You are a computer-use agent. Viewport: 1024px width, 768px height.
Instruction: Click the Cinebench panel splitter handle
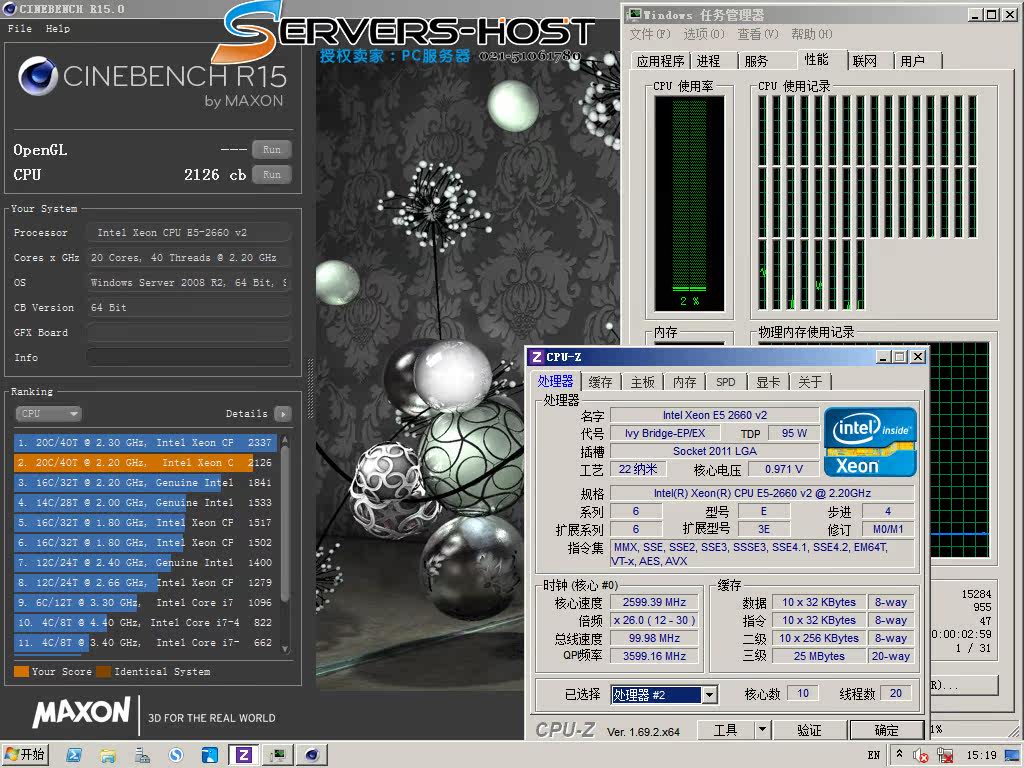pos(311,388)
